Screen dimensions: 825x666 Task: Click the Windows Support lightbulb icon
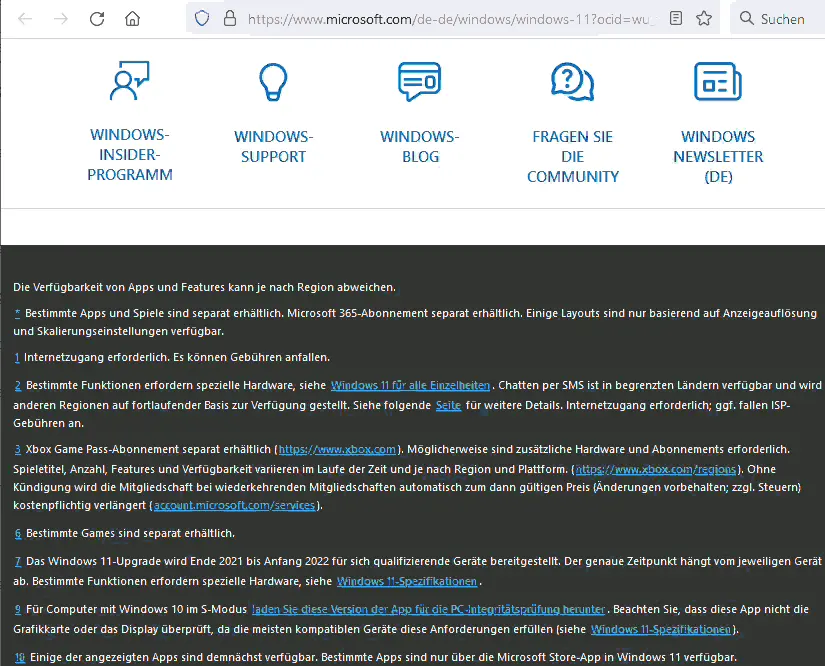[x=273, y=81]
